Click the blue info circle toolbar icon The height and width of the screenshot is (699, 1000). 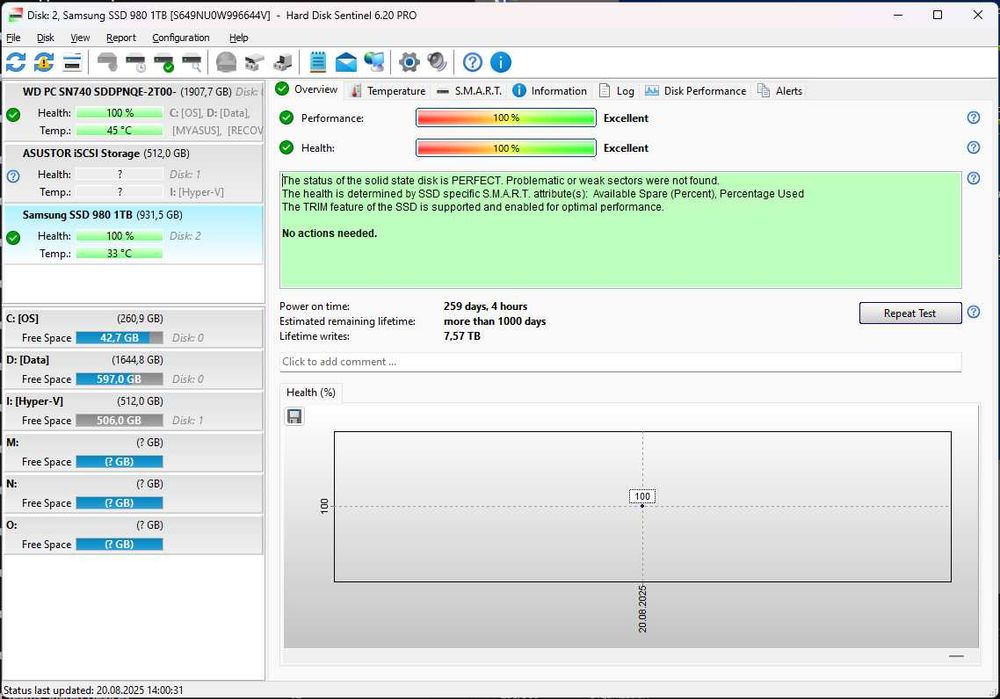[x=501, y=62]
